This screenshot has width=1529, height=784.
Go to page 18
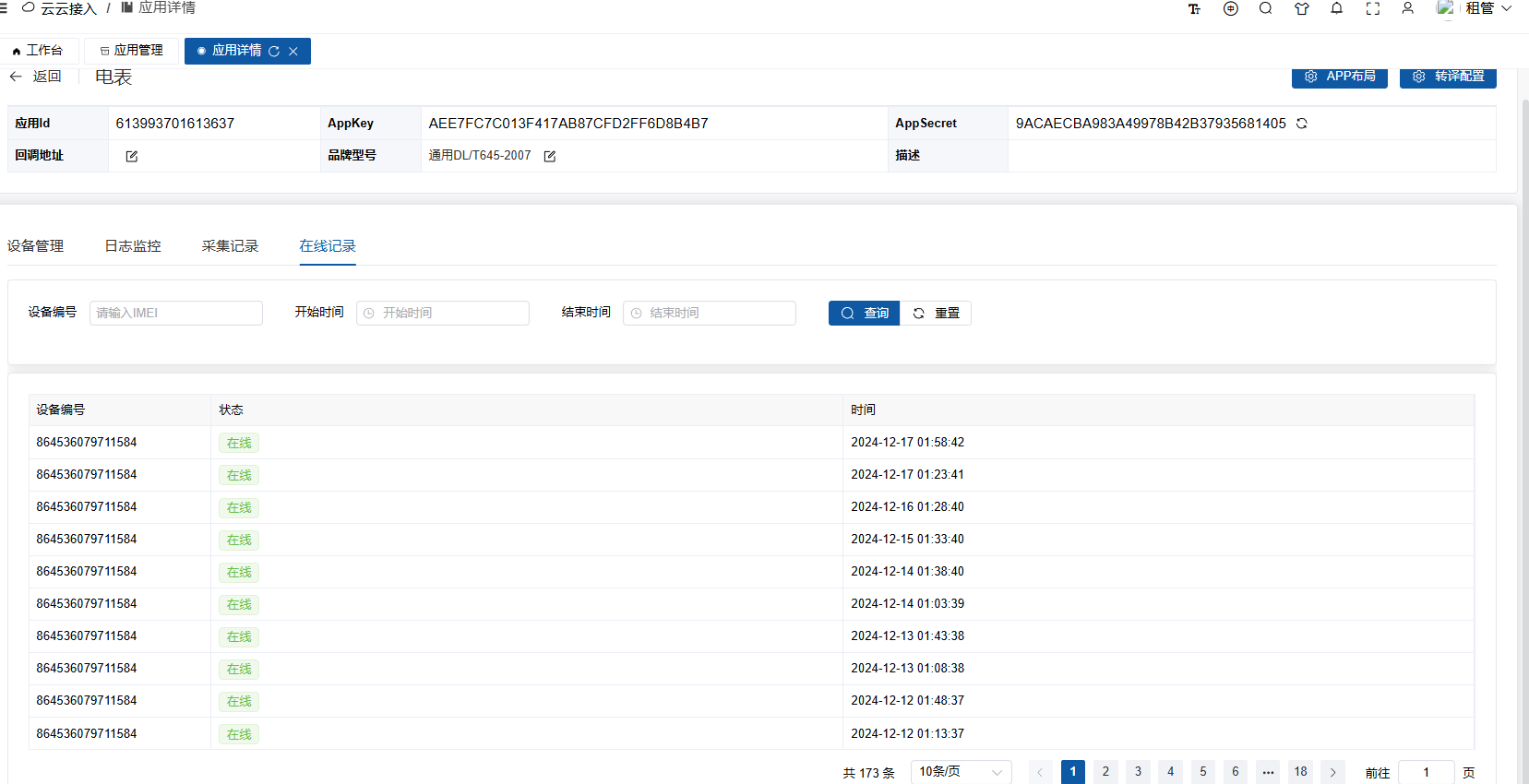click(1300, 772)
